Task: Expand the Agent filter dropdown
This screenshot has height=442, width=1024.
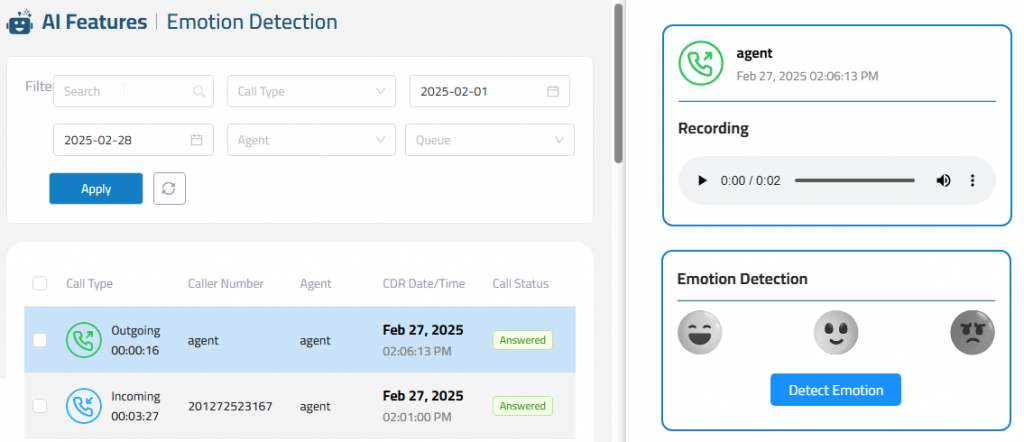Action: [x=312, y=140]
